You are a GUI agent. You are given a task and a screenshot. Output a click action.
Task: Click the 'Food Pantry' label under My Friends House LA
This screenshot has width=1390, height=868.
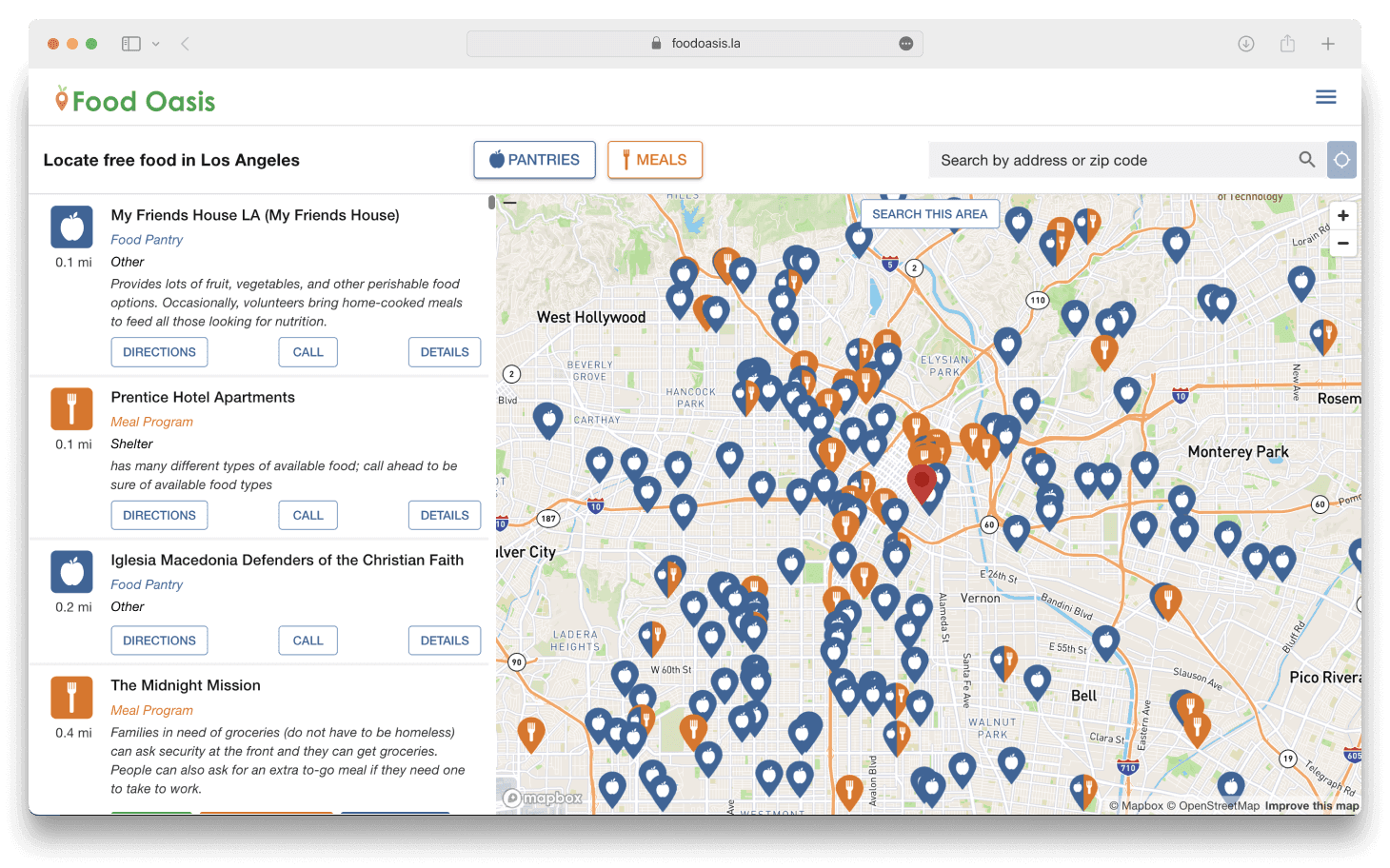pos(147,240)
